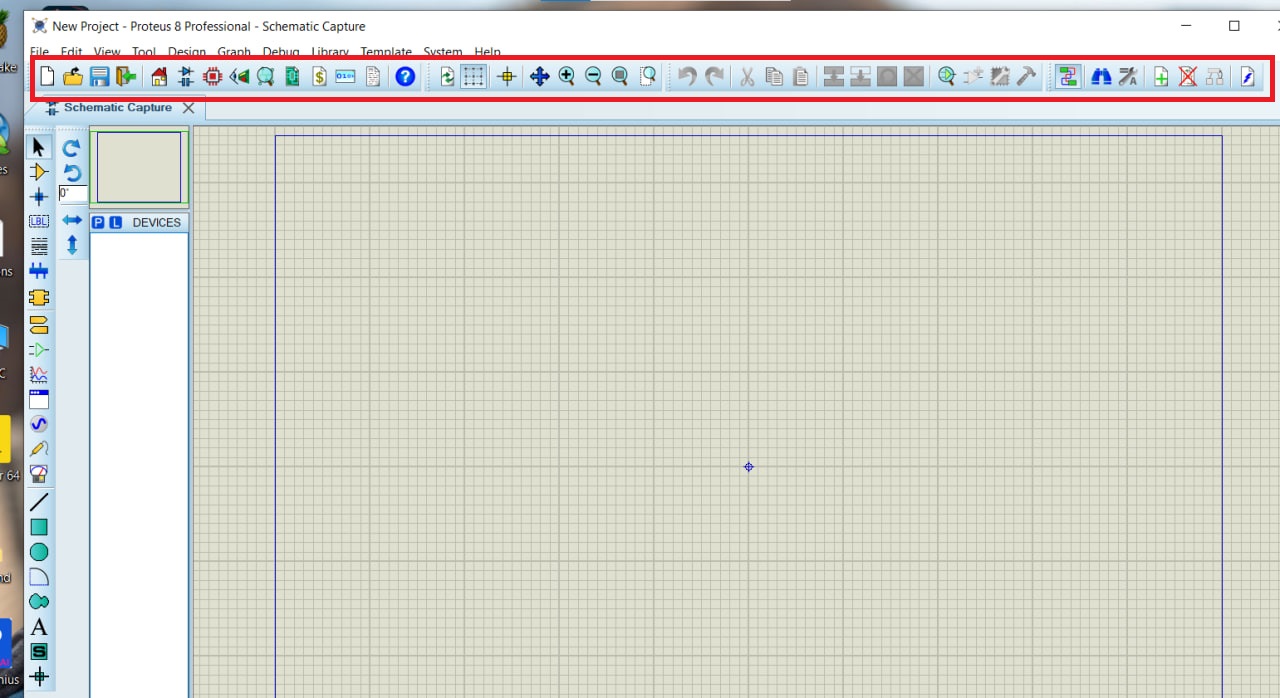Switch to the Schematic Capture tab
The image size is (1280, 698).
[x=117, y=108]
